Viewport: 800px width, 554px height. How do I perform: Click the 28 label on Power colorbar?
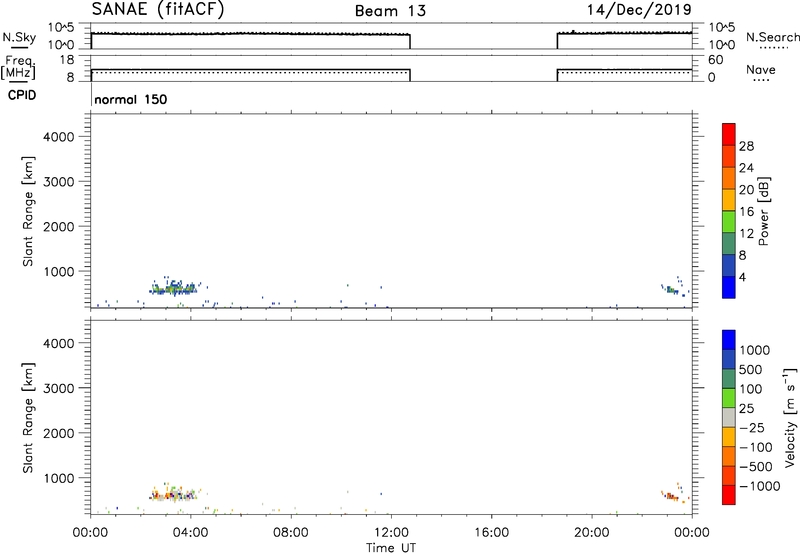[x=746, y=146]
